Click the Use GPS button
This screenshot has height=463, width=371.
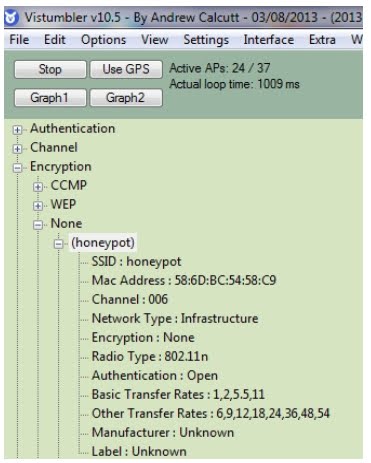coord(126,69)
